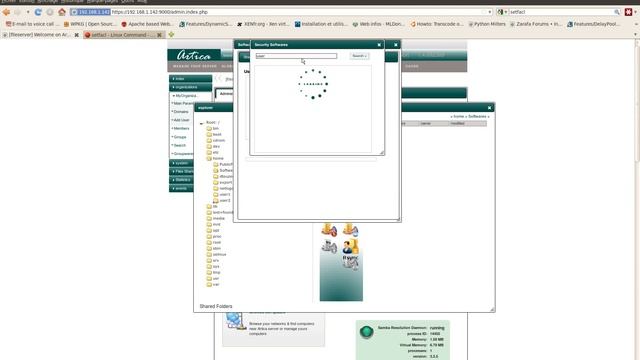The image size is (640, 360).
Task: Click the Softwares breadcrumb in explorer
Action: pyautogui.click(x=477, y=117)
